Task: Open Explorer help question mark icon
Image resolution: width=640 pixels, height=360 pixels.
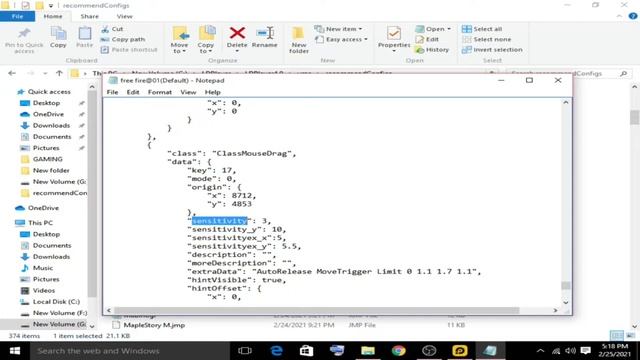Action: pyautogui.click(x=633, y=16)
